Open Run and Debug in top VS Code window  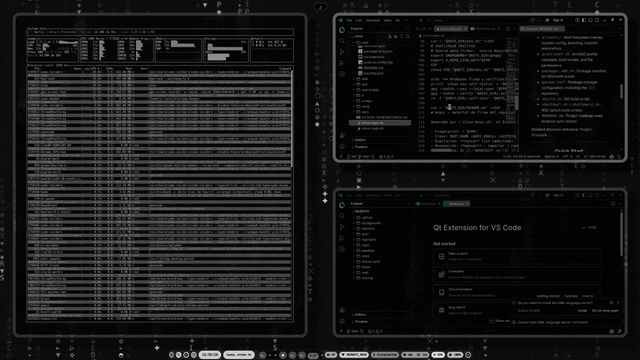[342, 63]
